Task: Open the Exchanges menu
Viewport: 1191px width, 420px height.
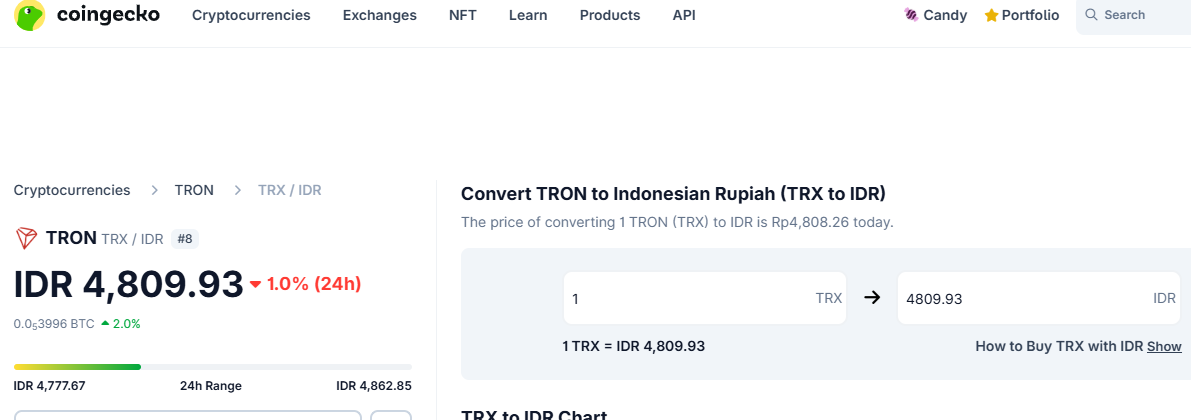Action: click(380, 15)
